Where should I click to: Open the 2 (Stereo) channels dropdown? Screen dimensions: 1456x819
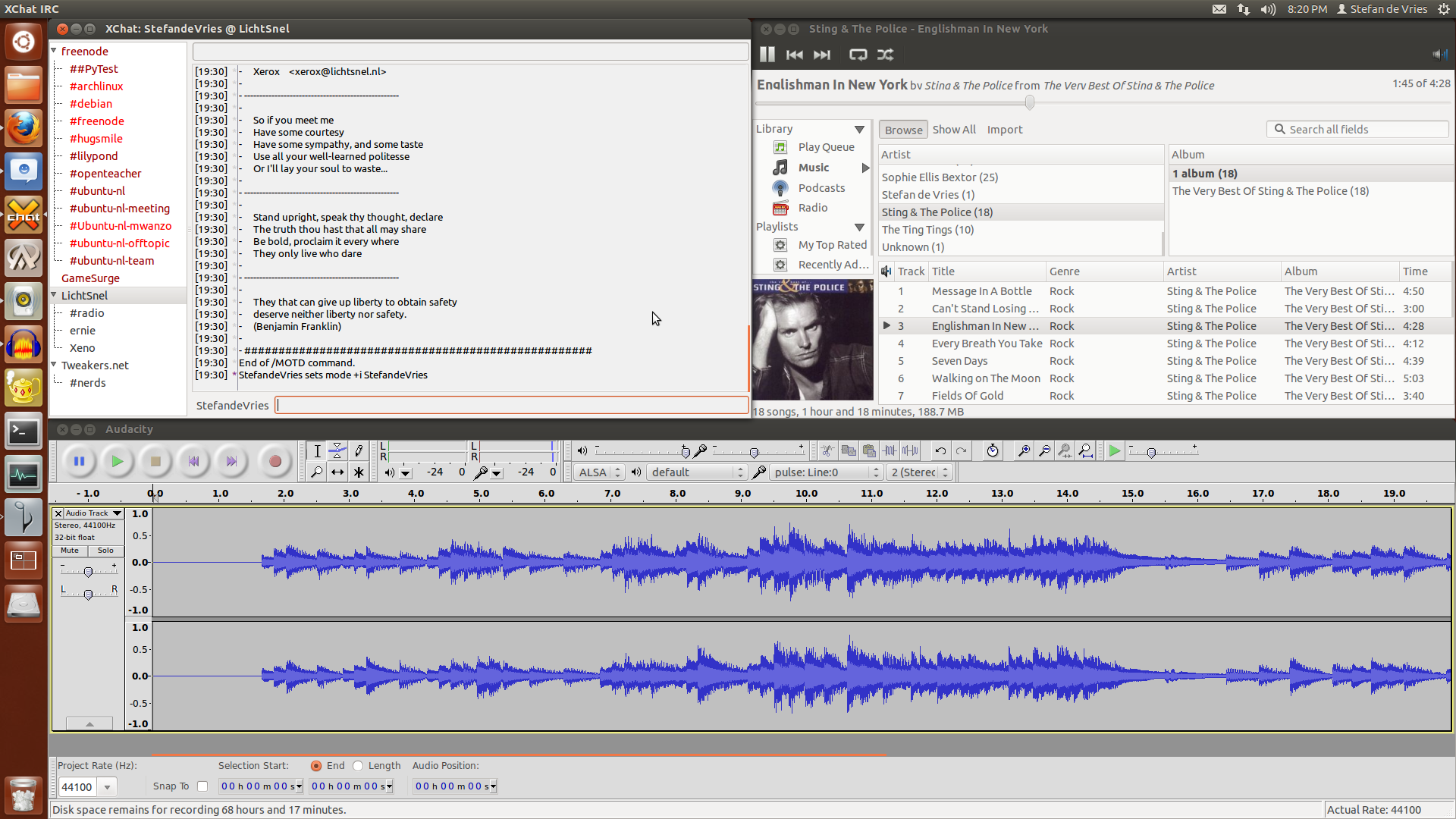(919, 472)
